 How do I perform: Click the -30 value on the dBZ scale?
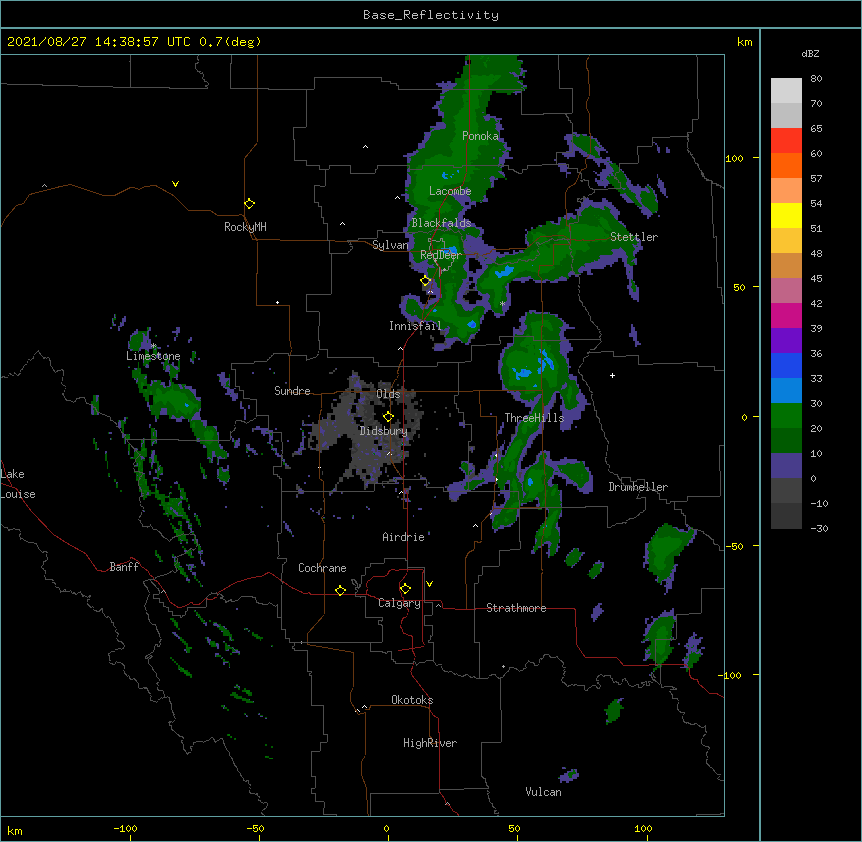[x=819, y=528]
